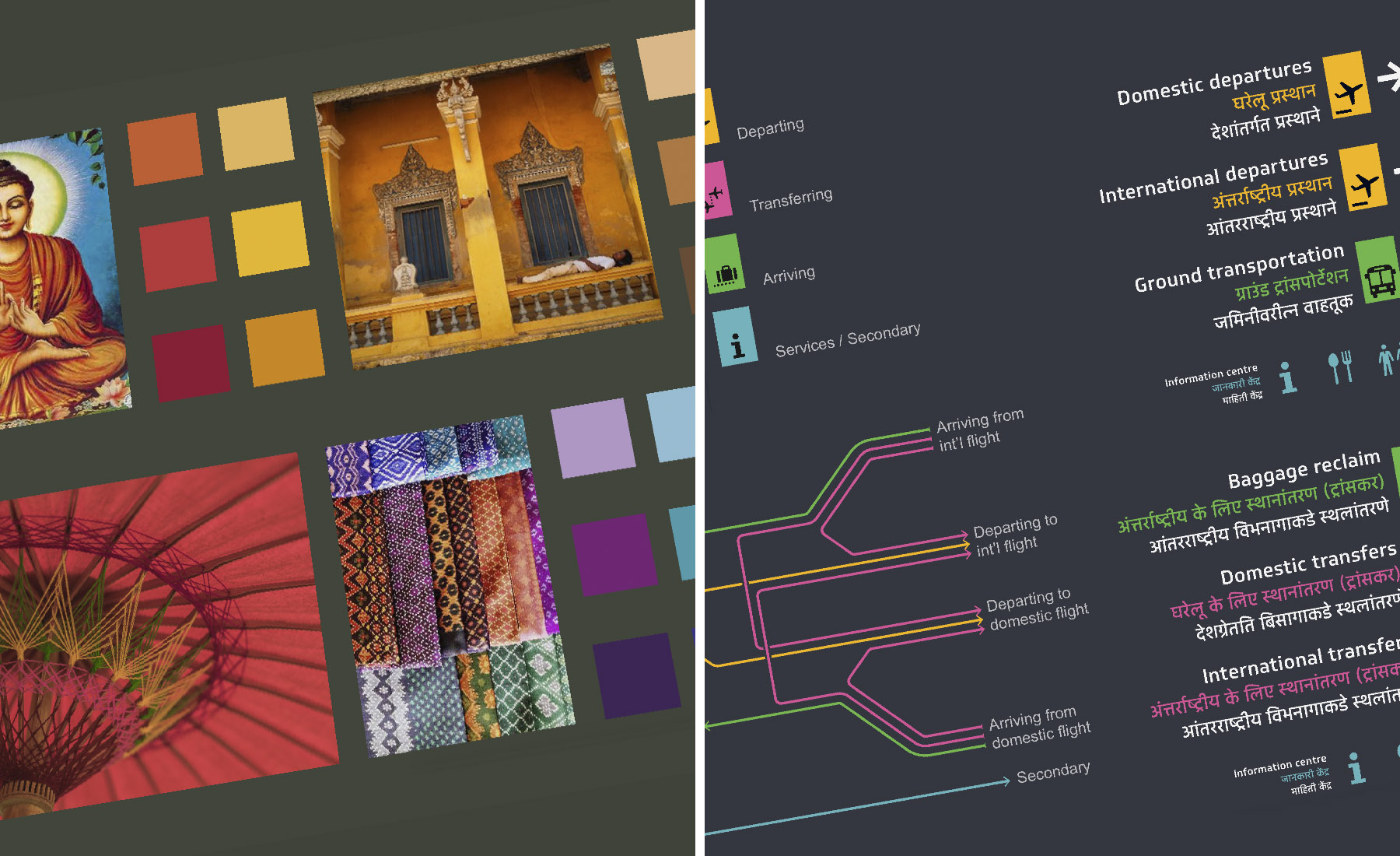Click the International departures airplane icon

(1363, 177)
